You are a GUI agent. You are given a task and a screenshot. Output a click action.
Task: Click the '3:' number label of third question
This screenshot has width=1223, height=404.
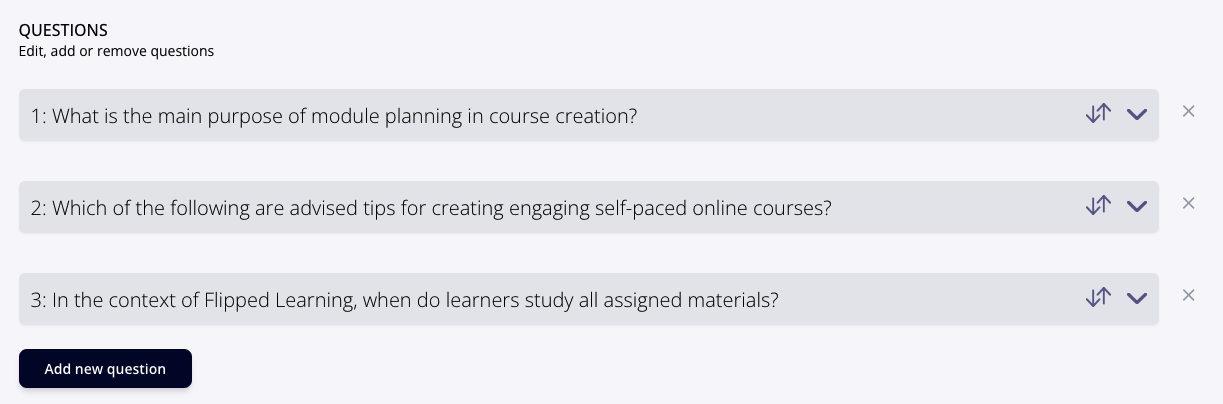click(x=38, y=300)
